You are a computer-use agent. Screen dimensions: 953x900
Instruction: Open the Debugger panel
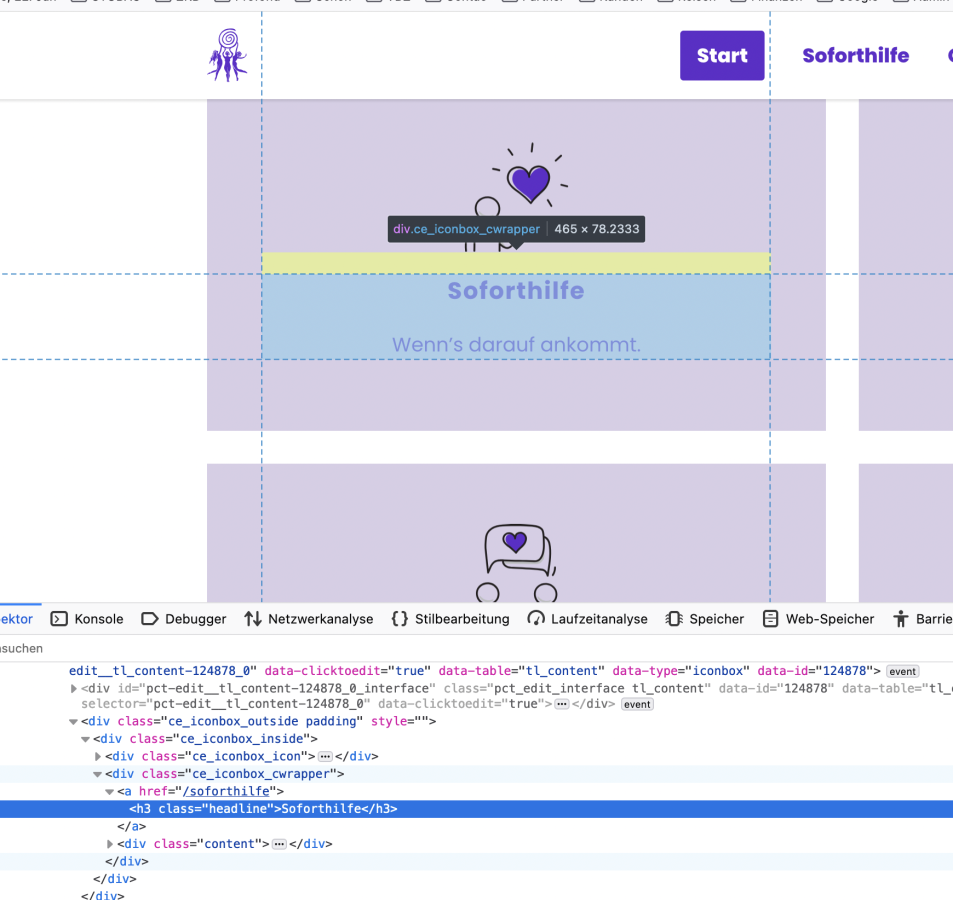[x=184, y=619]
